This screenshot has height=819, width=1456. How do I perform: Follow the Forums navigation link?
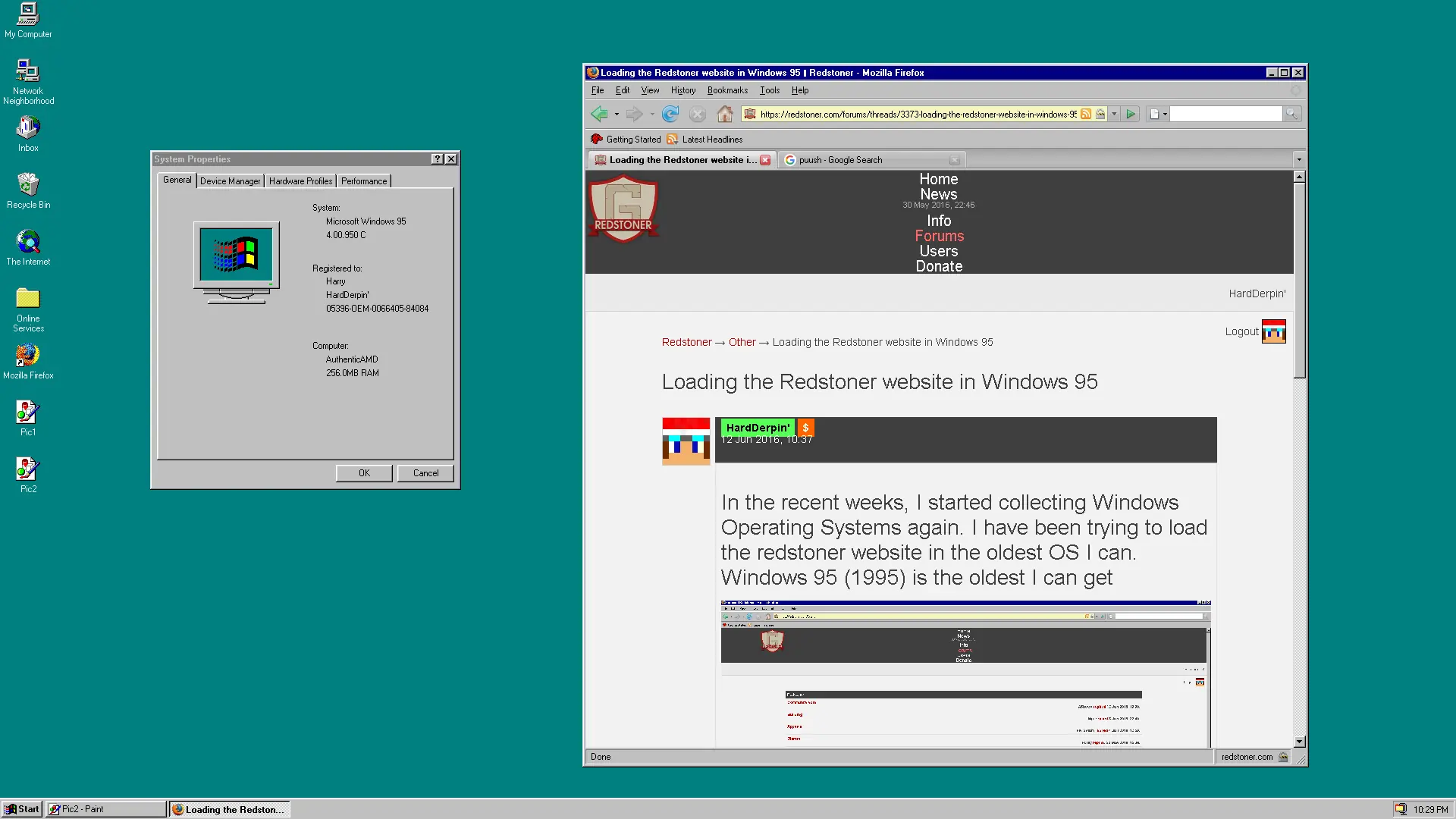[x=939, y=236]
